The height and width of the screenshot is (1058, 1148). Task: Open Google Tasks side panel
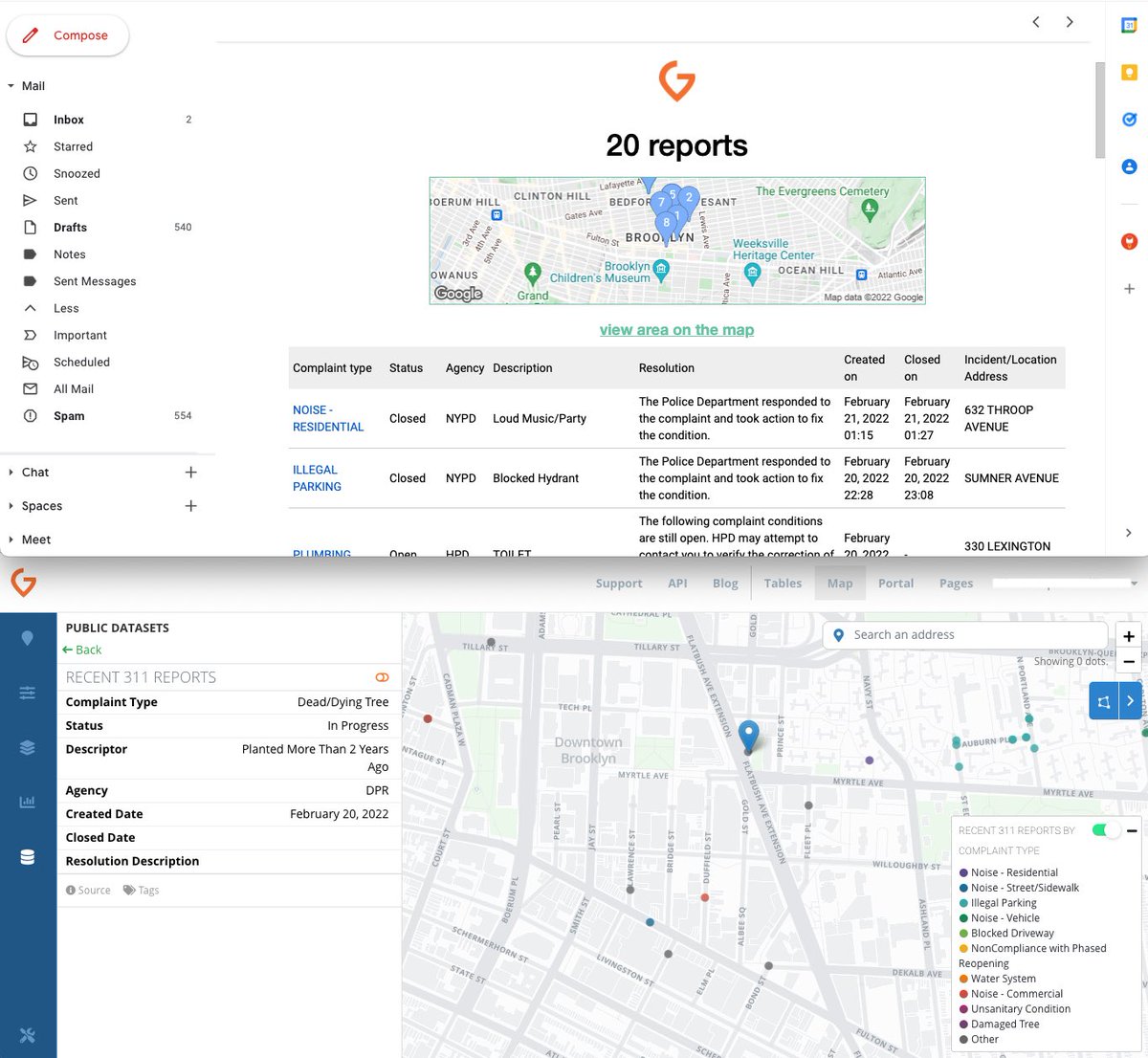[x=1129, y=120]
